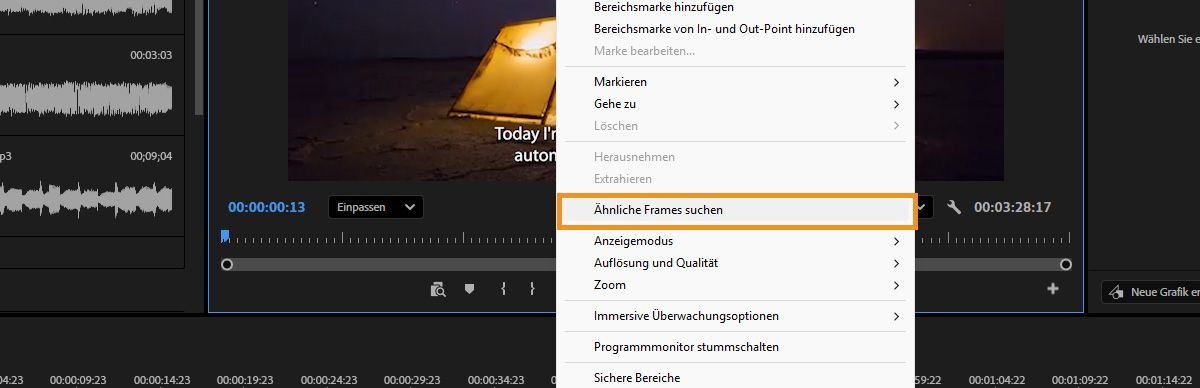Click timeline ruler label 00:00:24:23
Image resolution: width=1200 pixels, height=388 pixels.
[x=329, y=380]
